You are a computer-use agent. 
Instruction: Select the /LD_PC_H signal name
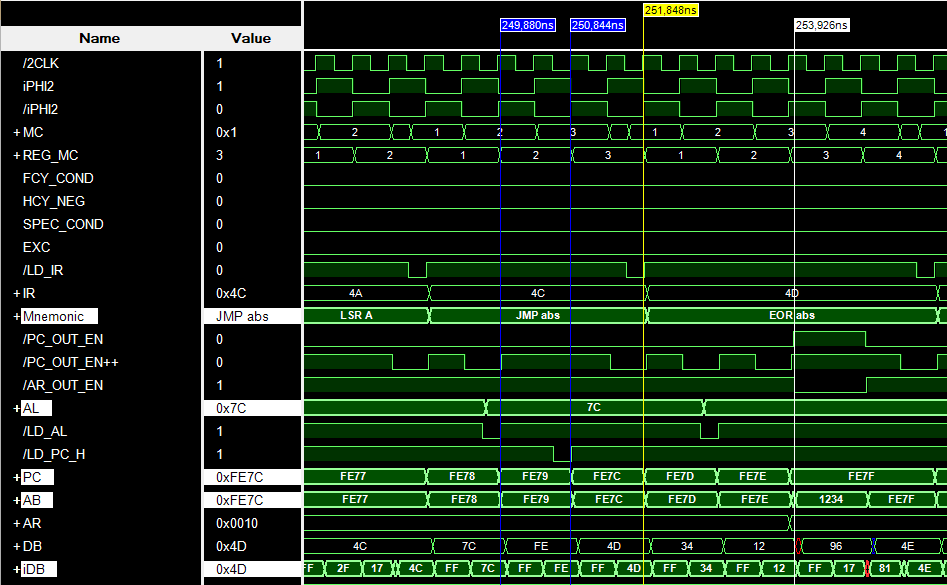click(x=53, y=454)
